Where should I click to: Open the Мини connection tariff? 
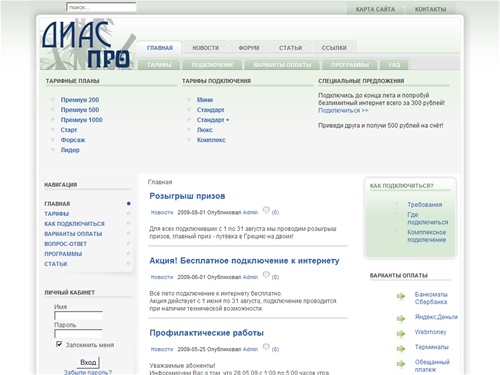(x=205, y=100)
